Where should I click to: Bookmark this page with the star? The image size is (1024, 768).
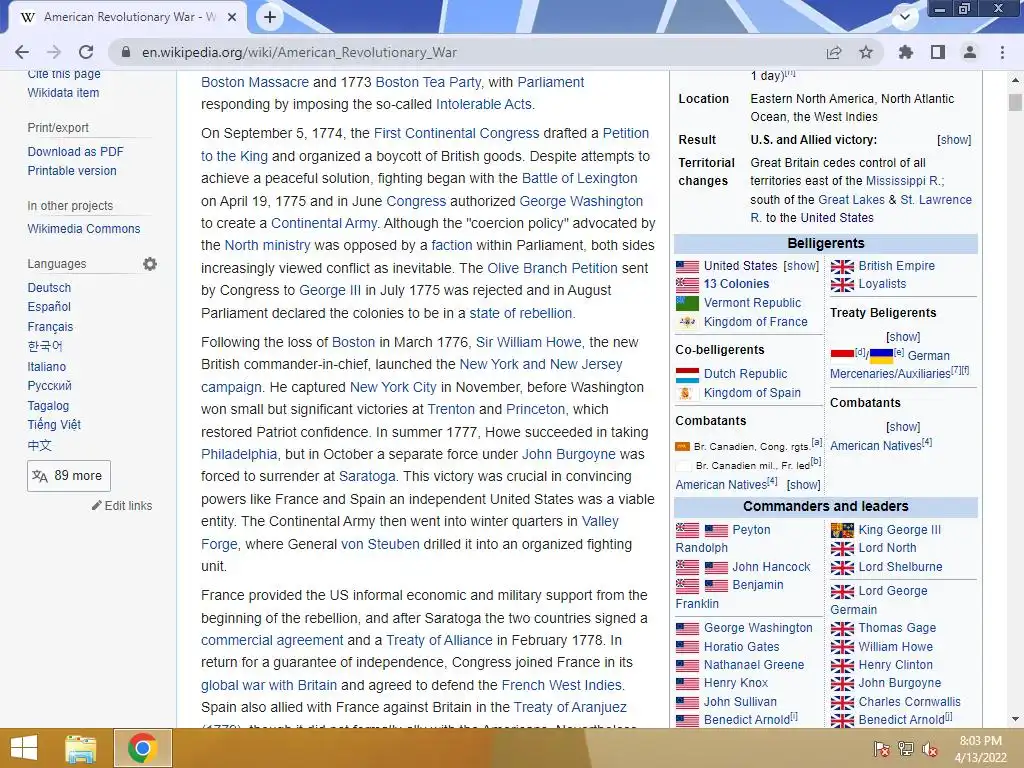coord(866,52)
